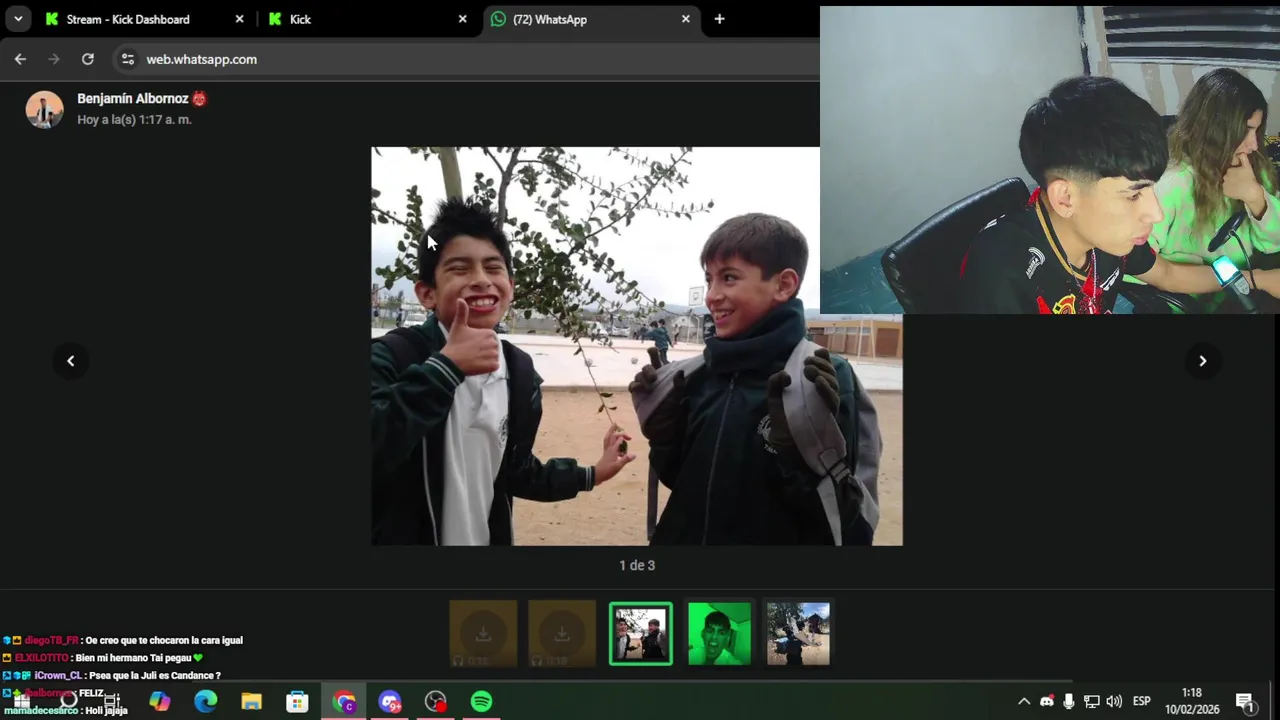Close the Kick tab
Viewport: 1280px width, 720px height.
(x=462, y=19)
